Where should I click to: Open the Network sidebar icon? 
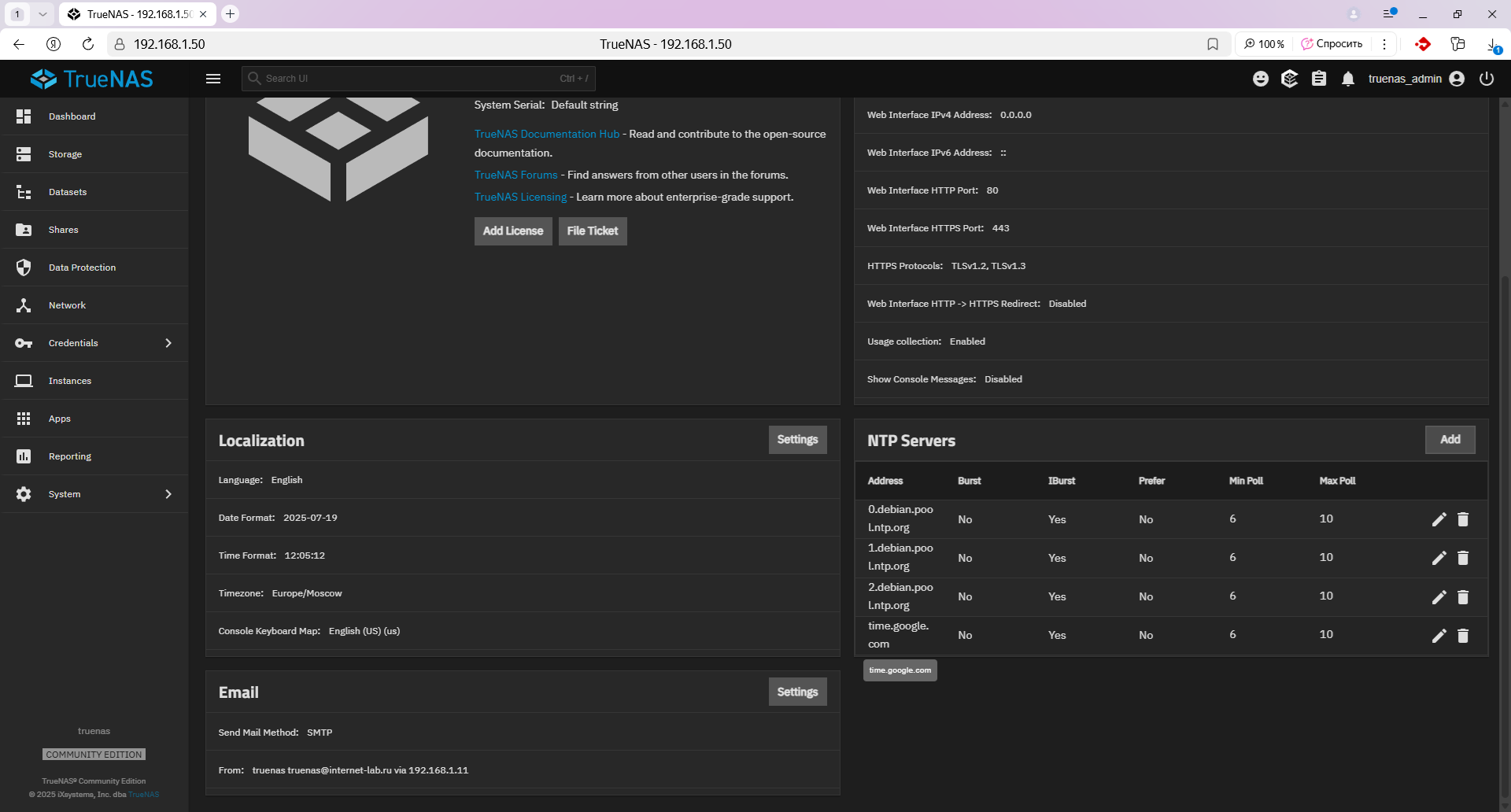(24, 305)
